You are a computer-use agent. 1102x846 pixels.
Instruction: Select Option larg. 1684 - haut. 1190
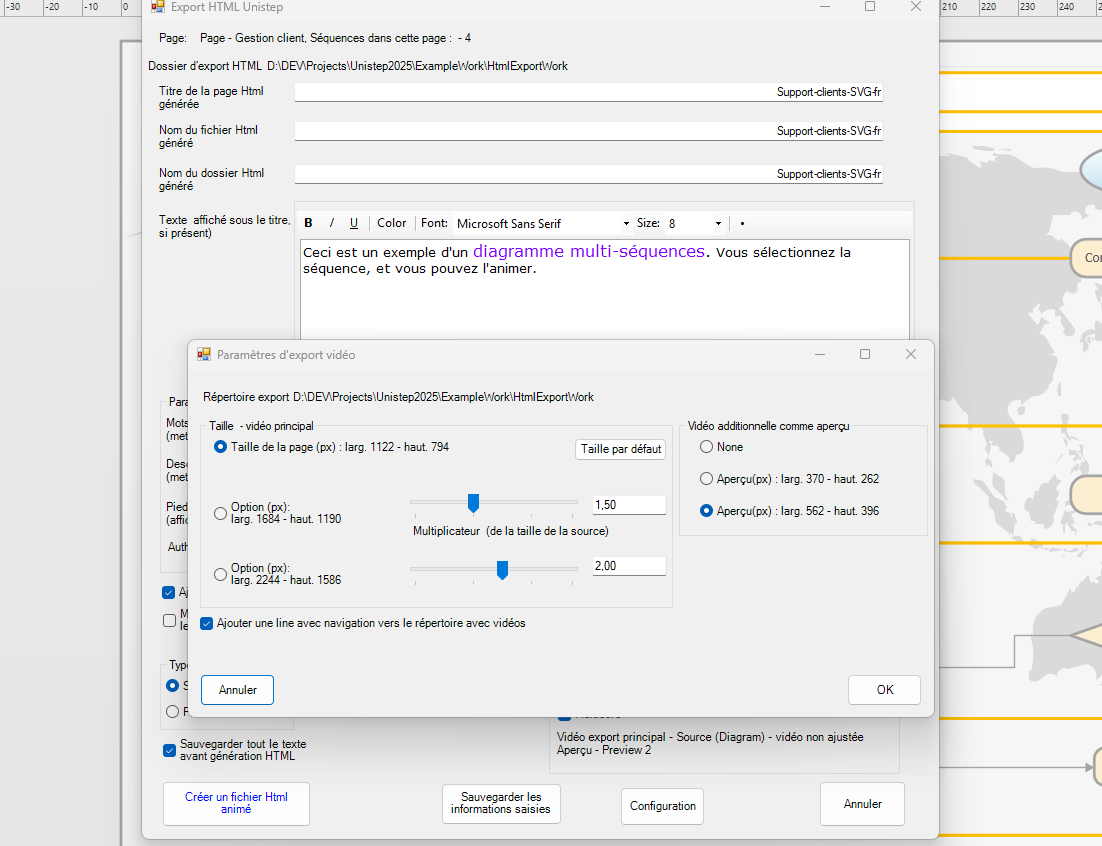coord(221,513)
